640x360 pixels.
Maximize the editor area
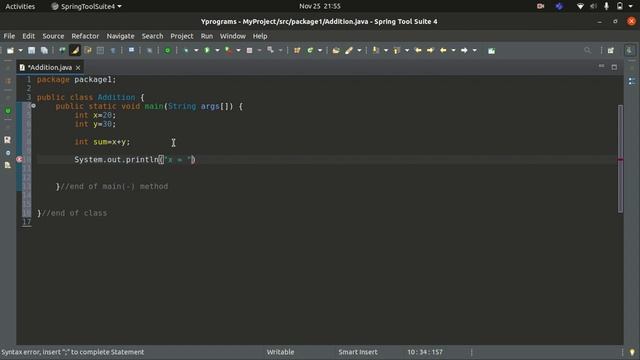(614, 67)
